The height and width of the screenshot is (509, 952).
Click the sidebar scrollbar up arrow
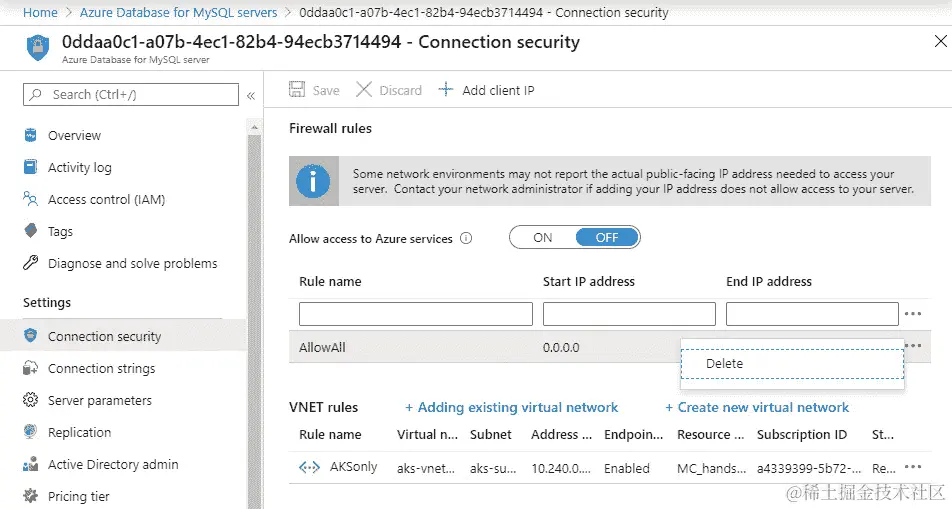[x=254, y=127]
